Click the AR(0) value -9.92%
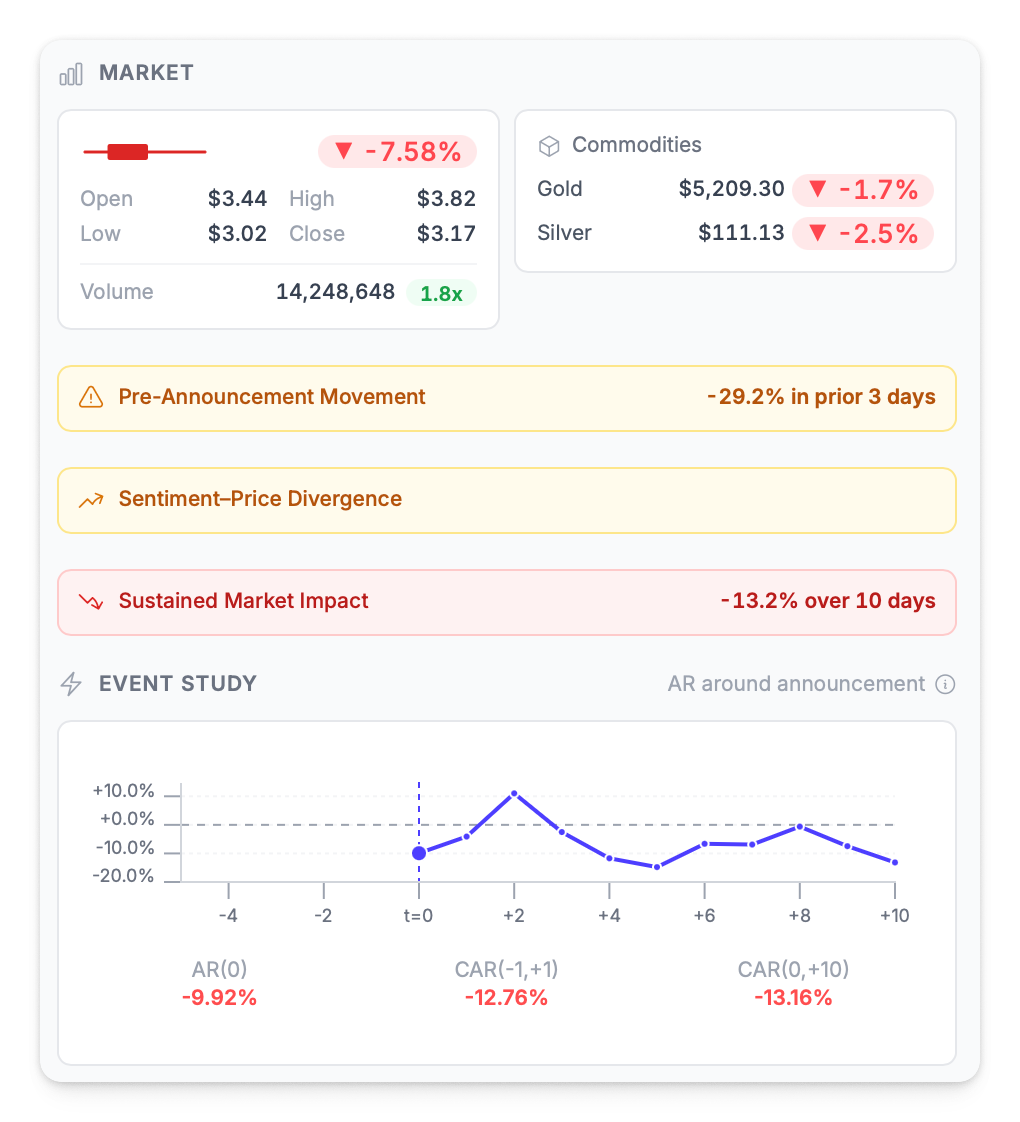Screen dimensions: 1020x1122 [x=219, y=997]
